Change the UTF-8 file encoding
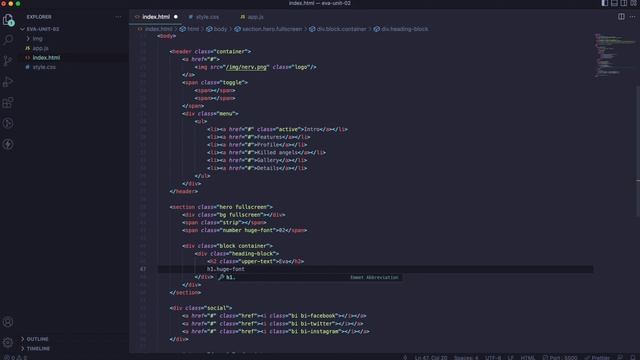Image resolution: width=640 pixels, height=360 pixels. click(493, 357)
